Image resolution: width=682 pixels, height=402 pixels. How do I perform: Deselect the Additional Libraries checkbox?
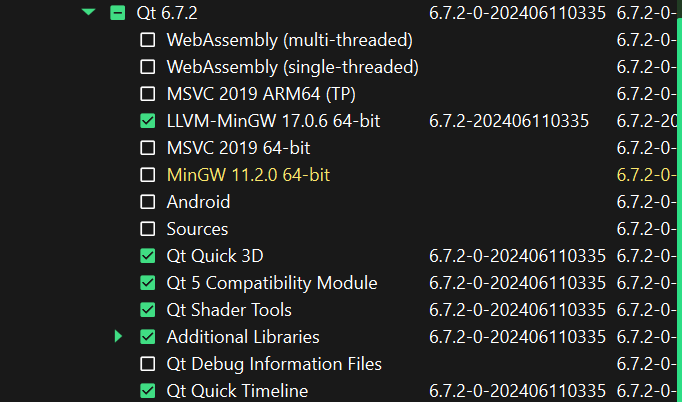(148, 337)
